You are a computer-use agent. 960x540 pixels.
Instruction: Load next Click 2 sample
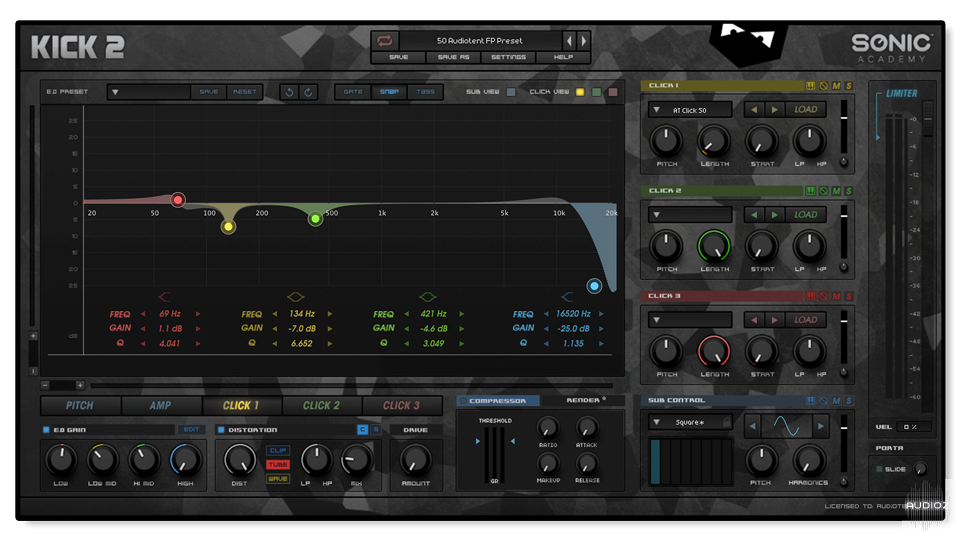pyautogui.click(x=774, y=215)
